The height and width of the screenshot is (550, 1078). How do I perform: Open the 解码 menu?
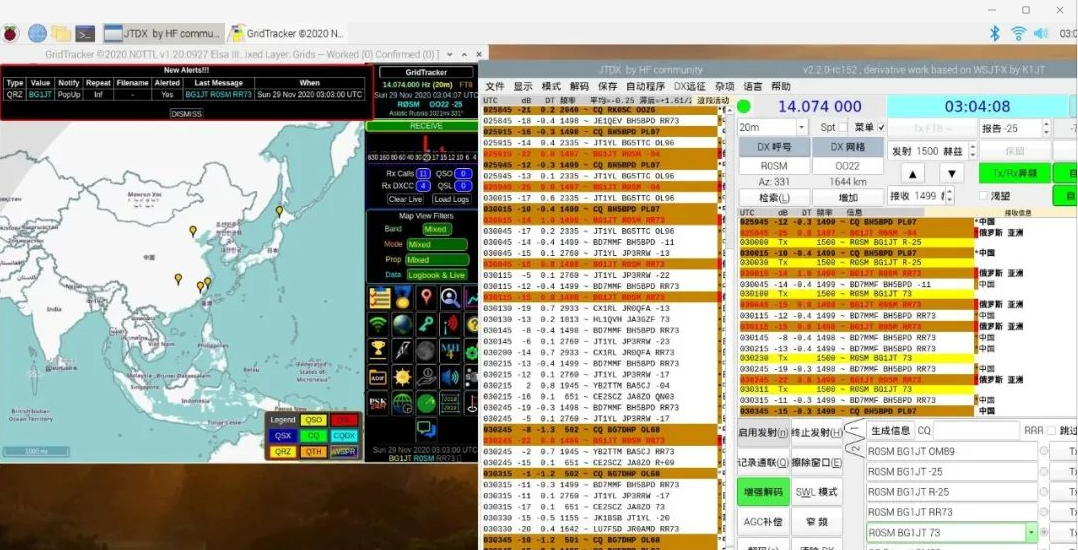(x=580, y=87)
